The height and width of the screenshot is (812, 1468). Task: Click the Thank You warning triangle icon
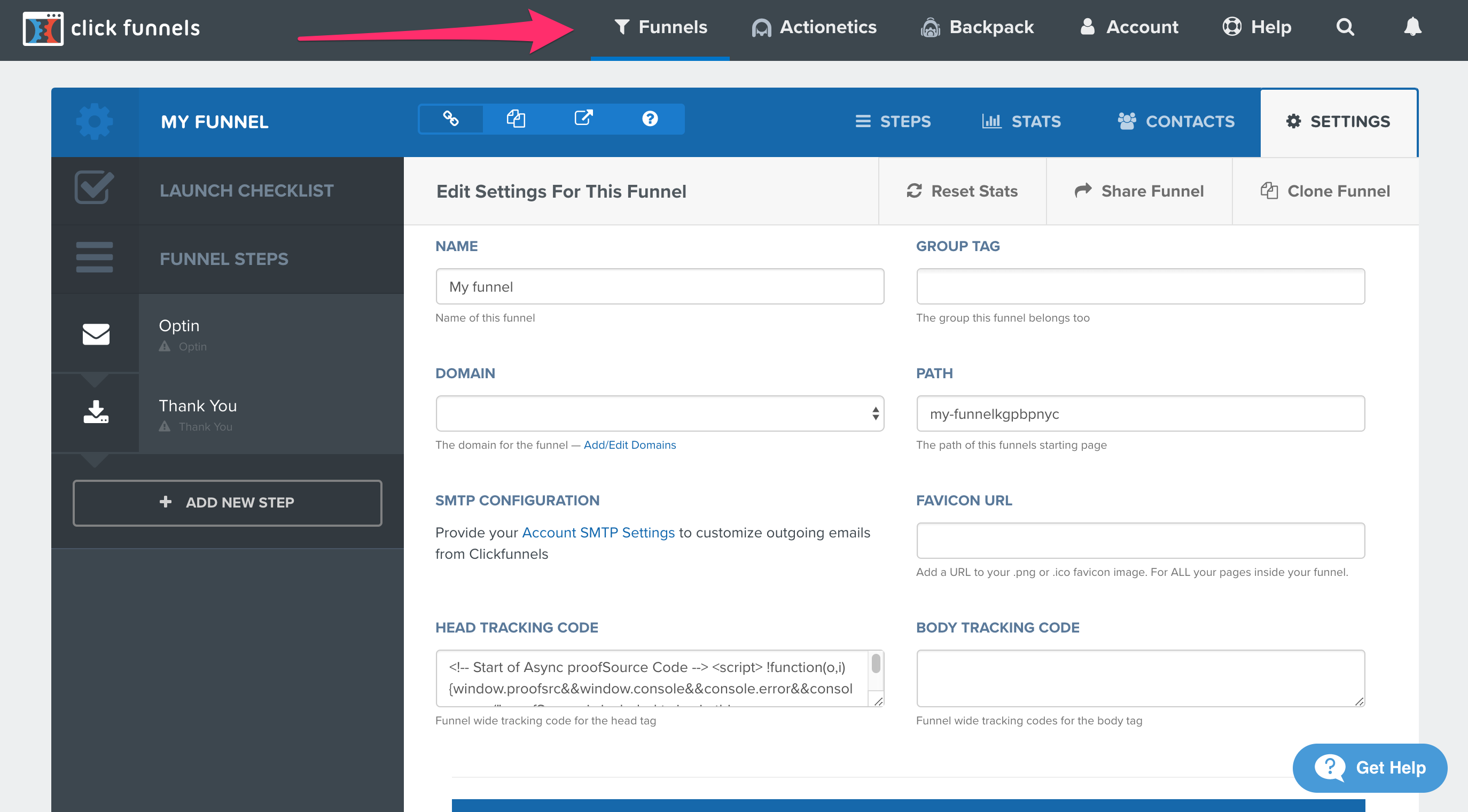tap(165, 426)
